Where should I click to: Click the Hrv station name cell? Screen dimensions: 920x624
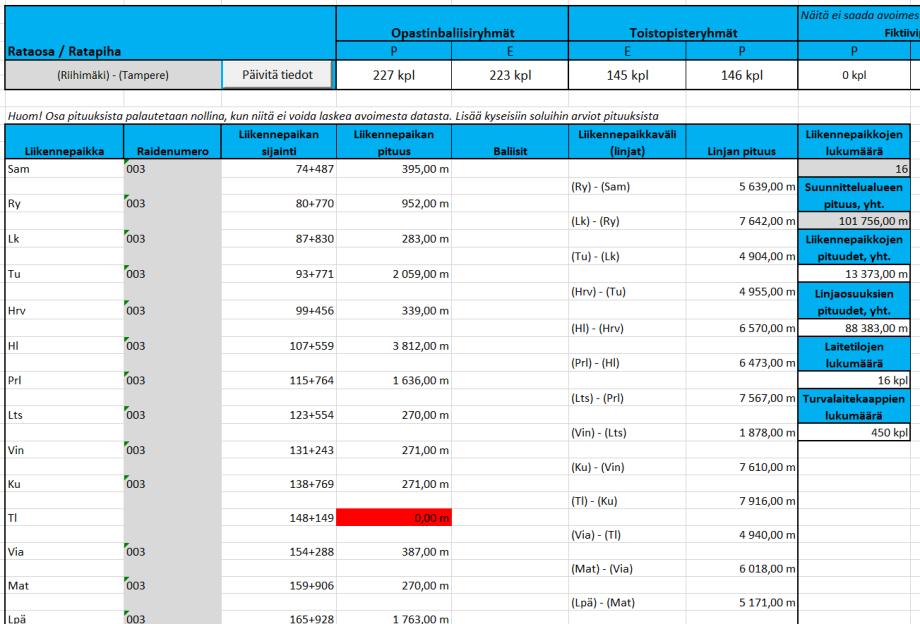(x=65, y=310)
